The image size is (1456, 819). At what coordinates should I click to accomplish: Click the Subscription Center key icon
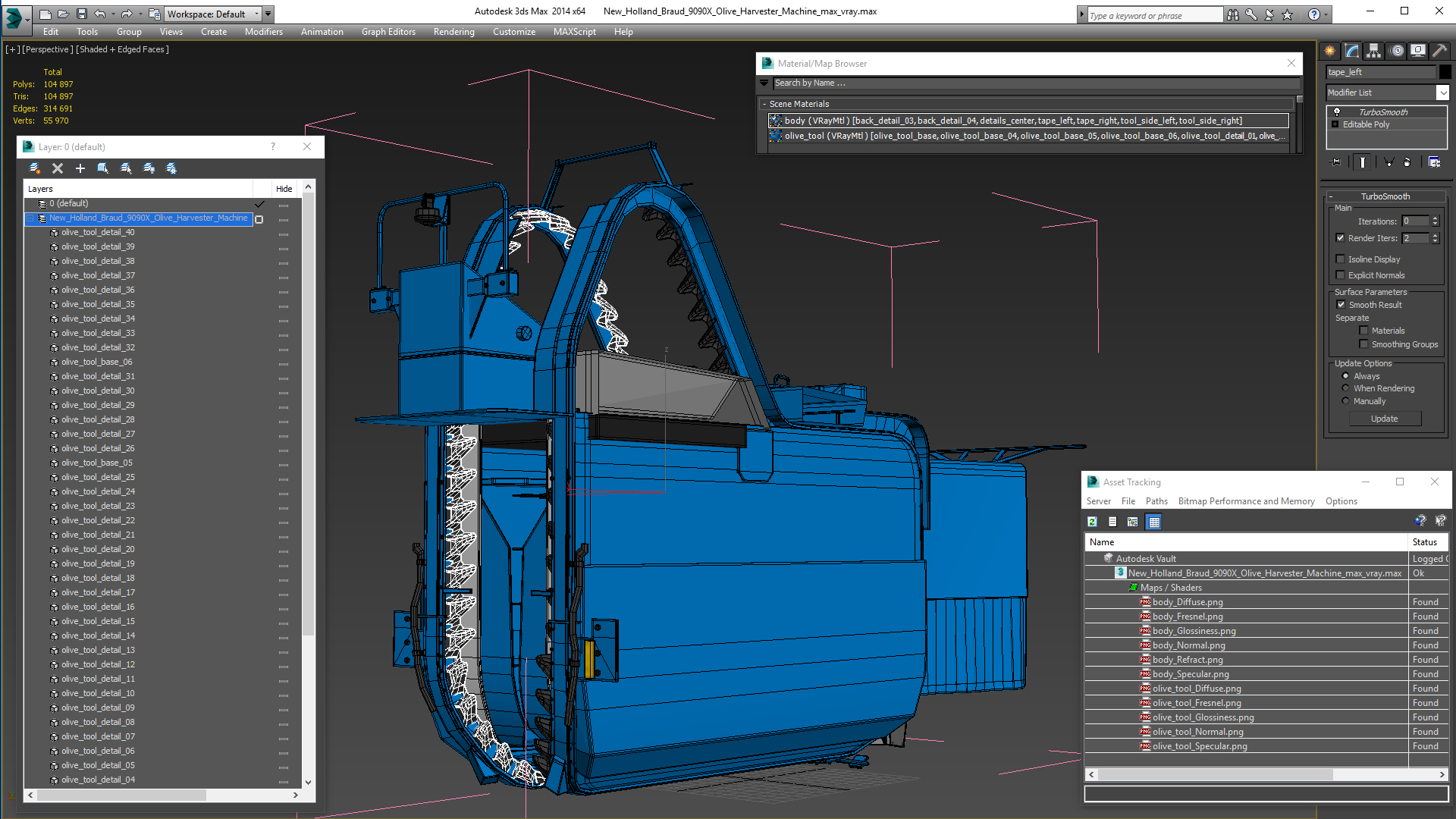click(1251, 14)
